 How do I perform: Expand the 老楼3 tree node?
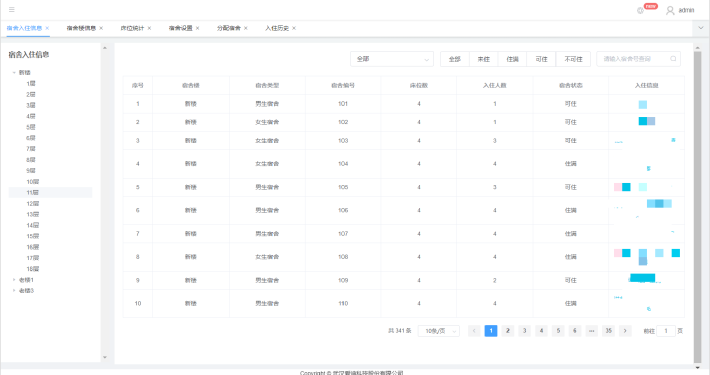14,291
